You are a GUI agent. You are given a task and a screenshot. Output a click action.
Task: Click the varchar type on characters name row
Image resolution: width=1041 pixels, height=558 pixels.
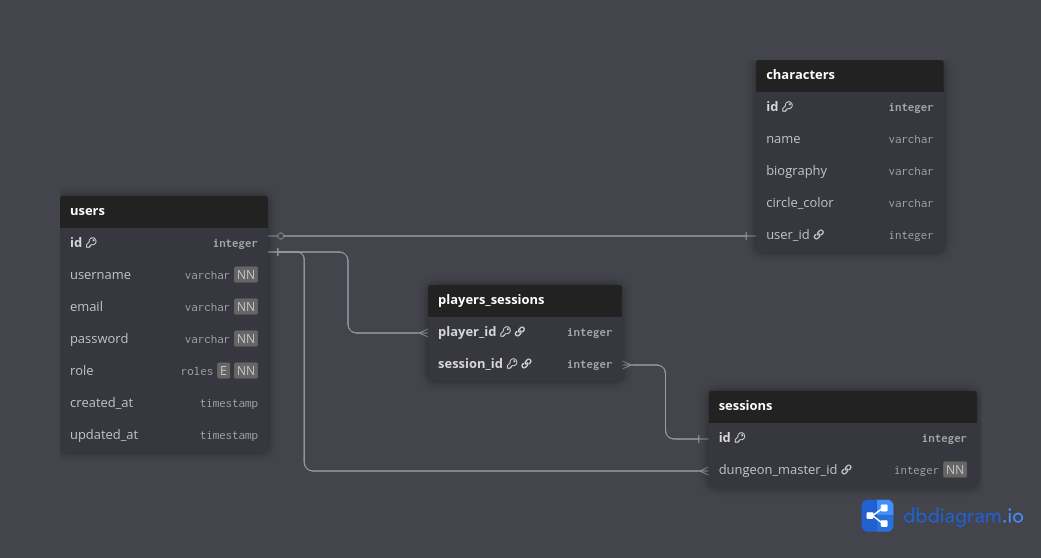(911, 140)
